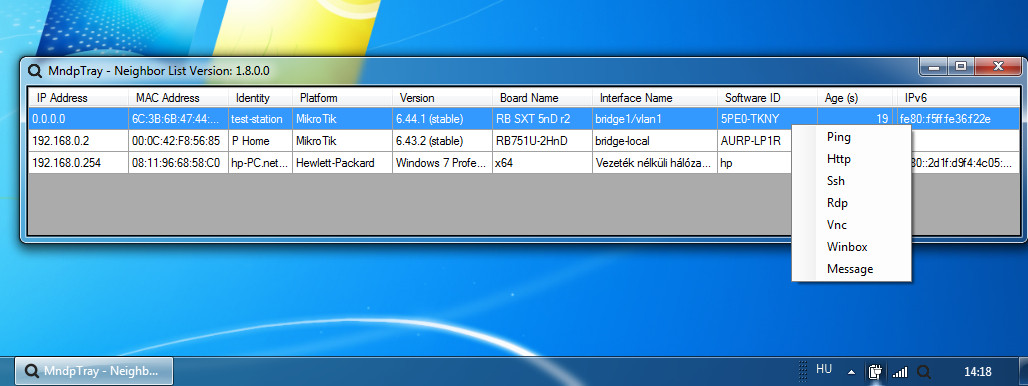This screenshot has width=1028, height=386.
Task: Close the MndpTray Neighbor List window
Action: coord(998,66)
